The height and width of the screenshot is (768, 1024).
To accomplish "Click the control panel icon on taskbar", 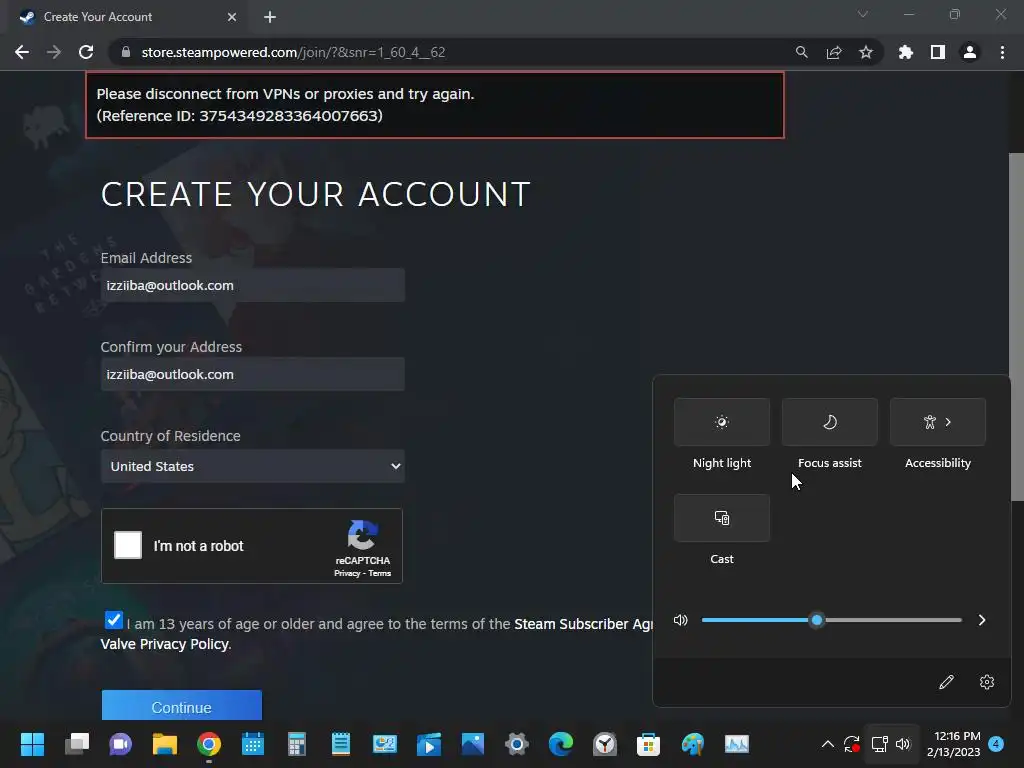I will point(385,744).
